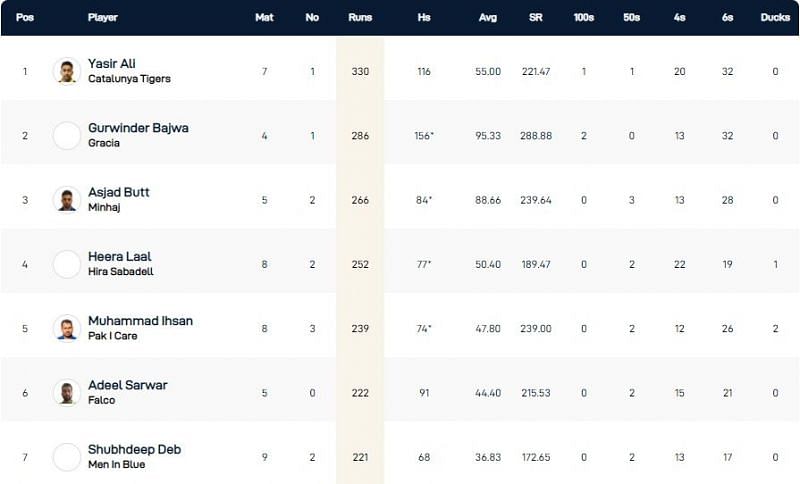Sort table by SR column header
This screenshot has width=800, height=484.
pos(536,18)
